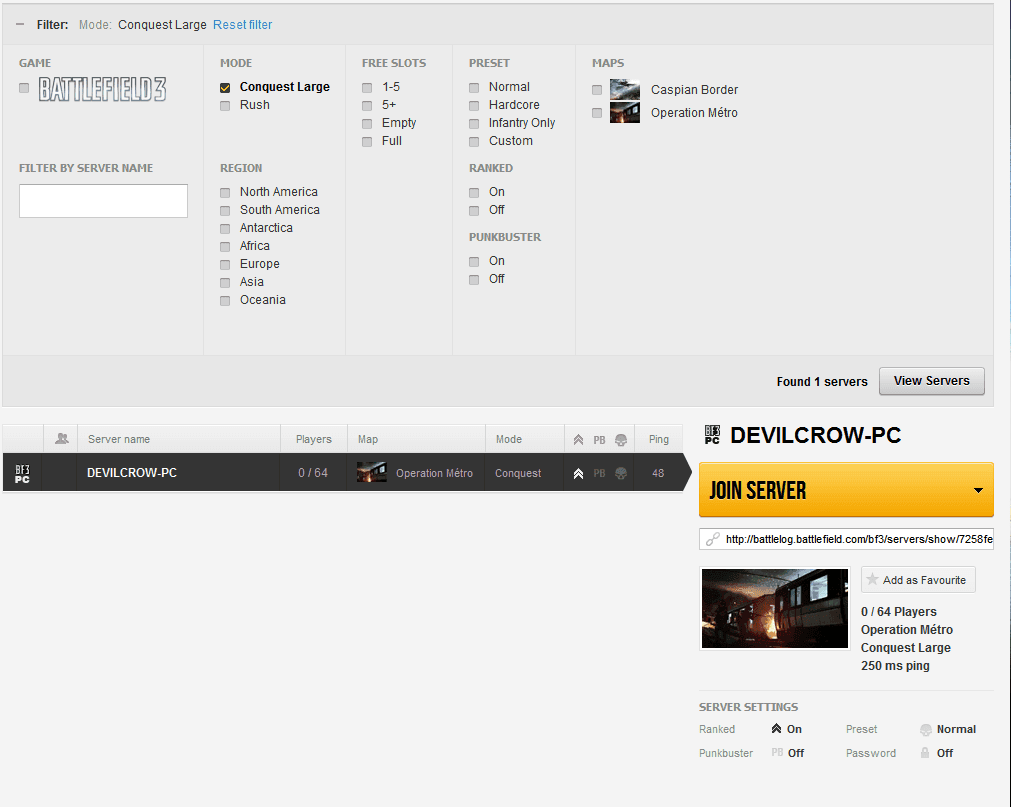Screen dimensions: 1011x807
Task: Click the ping value 48 cell
Action: point(658,473)
